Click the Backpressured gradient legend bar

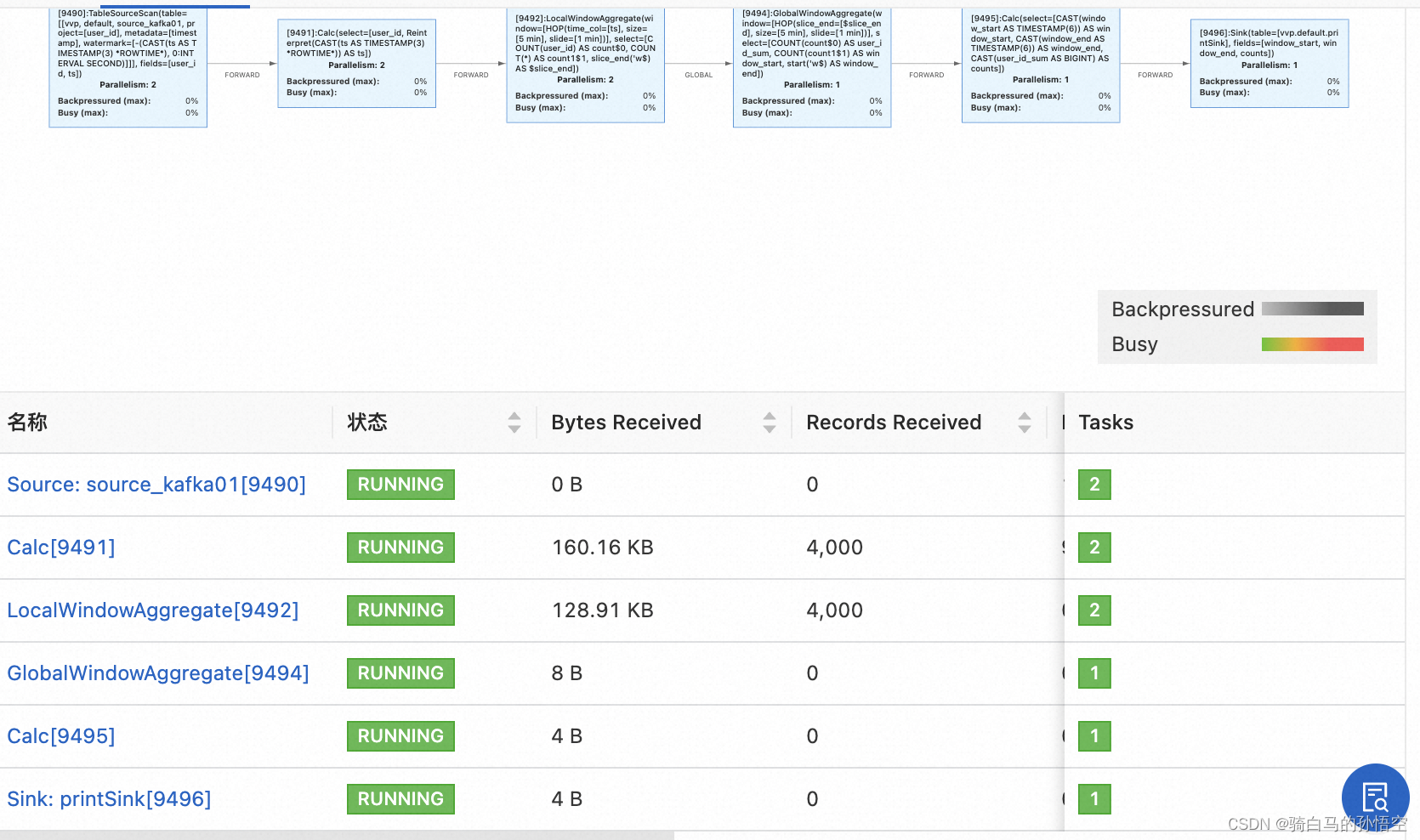(1313, 309)
